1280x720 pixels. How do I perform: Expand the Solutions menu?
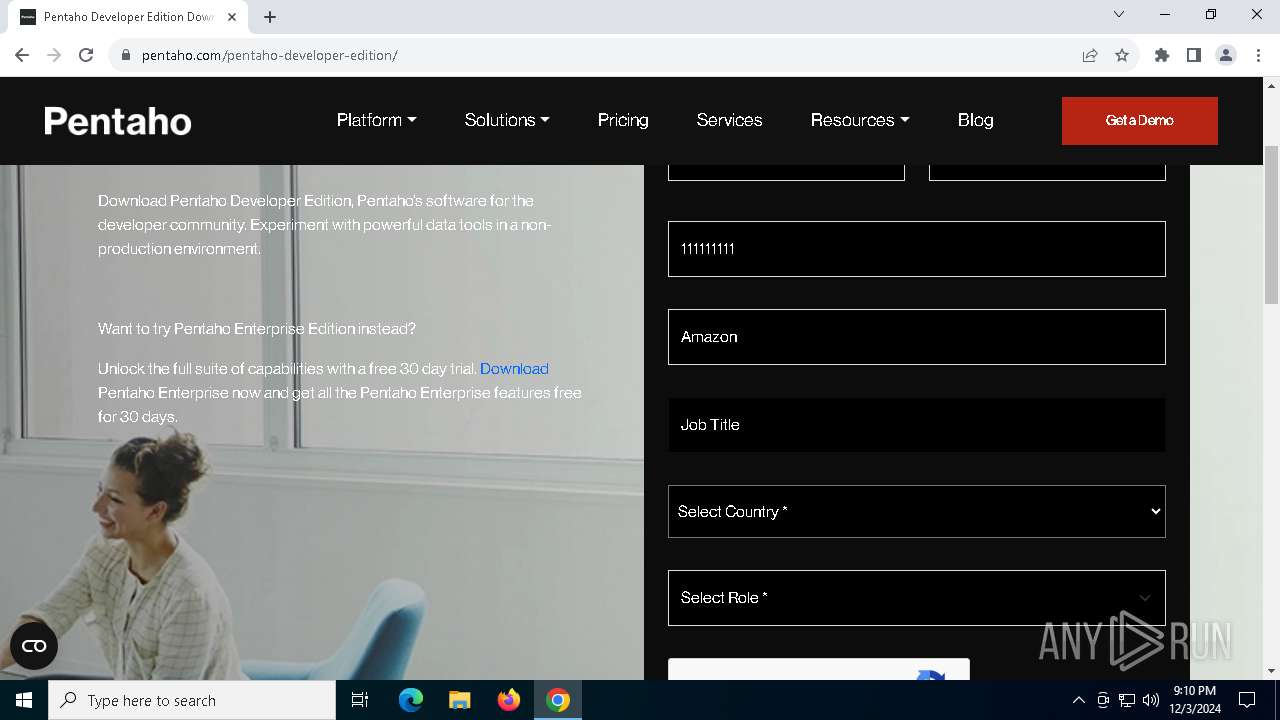(x=507, y=120)
